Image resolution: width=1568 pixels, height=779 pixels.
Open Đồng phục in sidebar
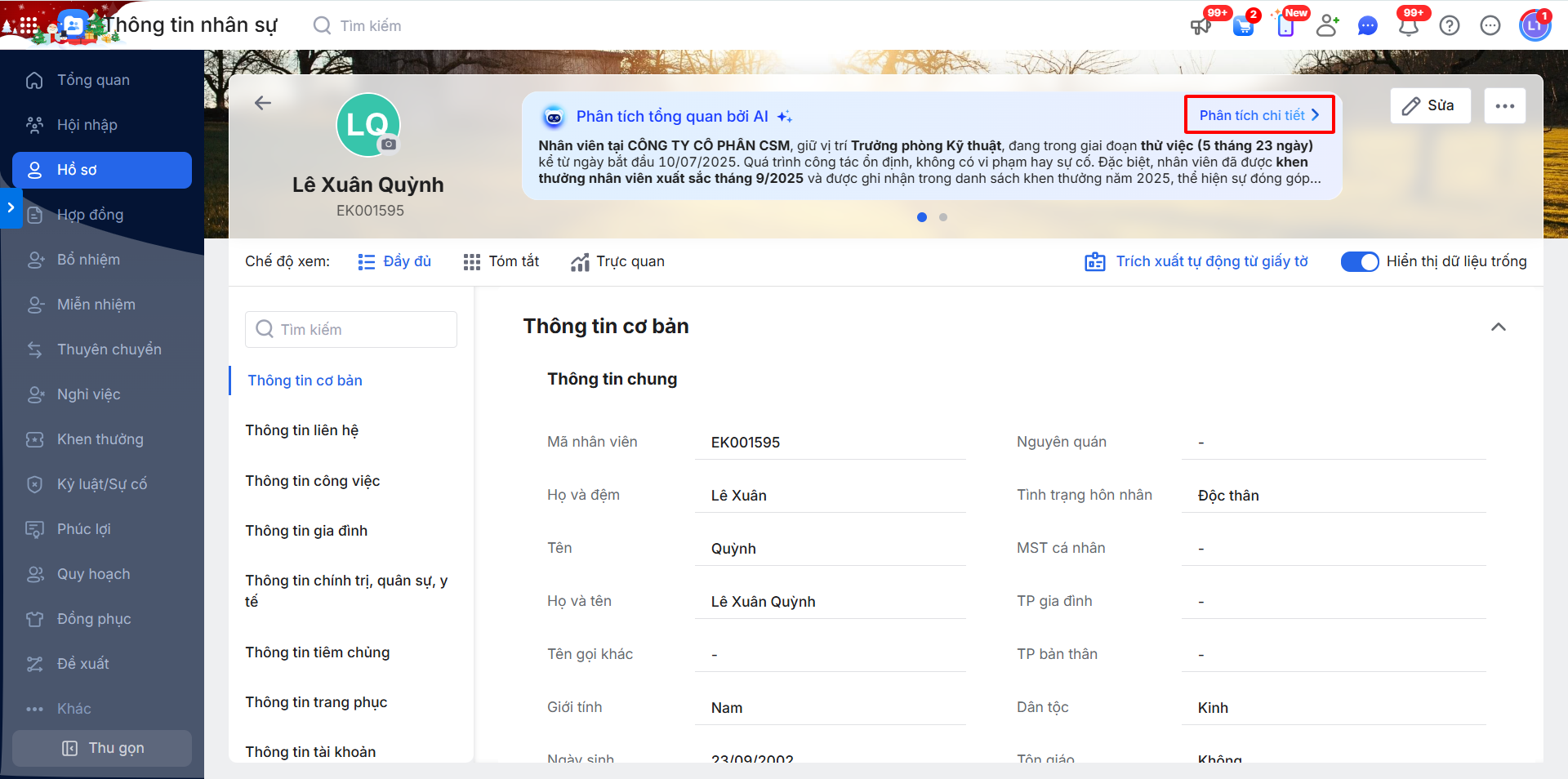(x=102, y=619)
